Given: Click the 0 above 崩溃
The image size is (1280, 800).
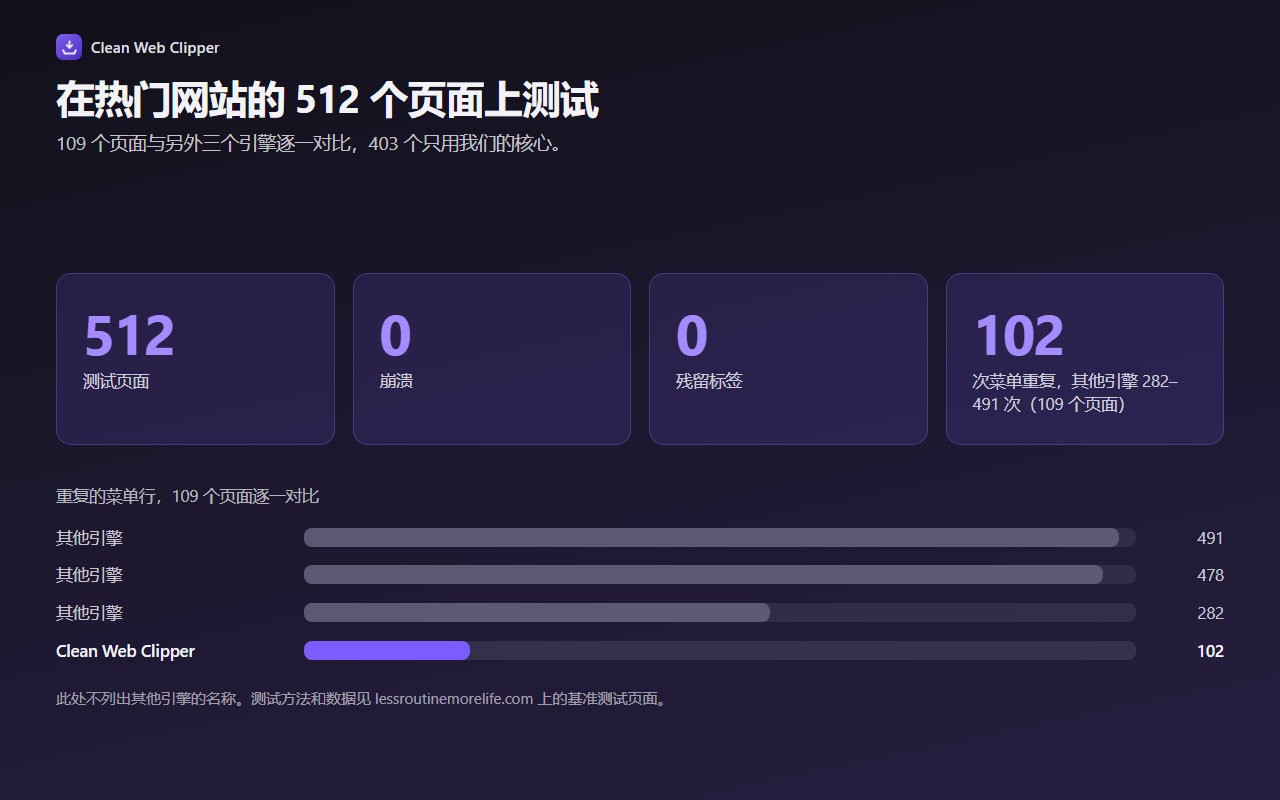Looking at the screenshot, I should 395,336.
